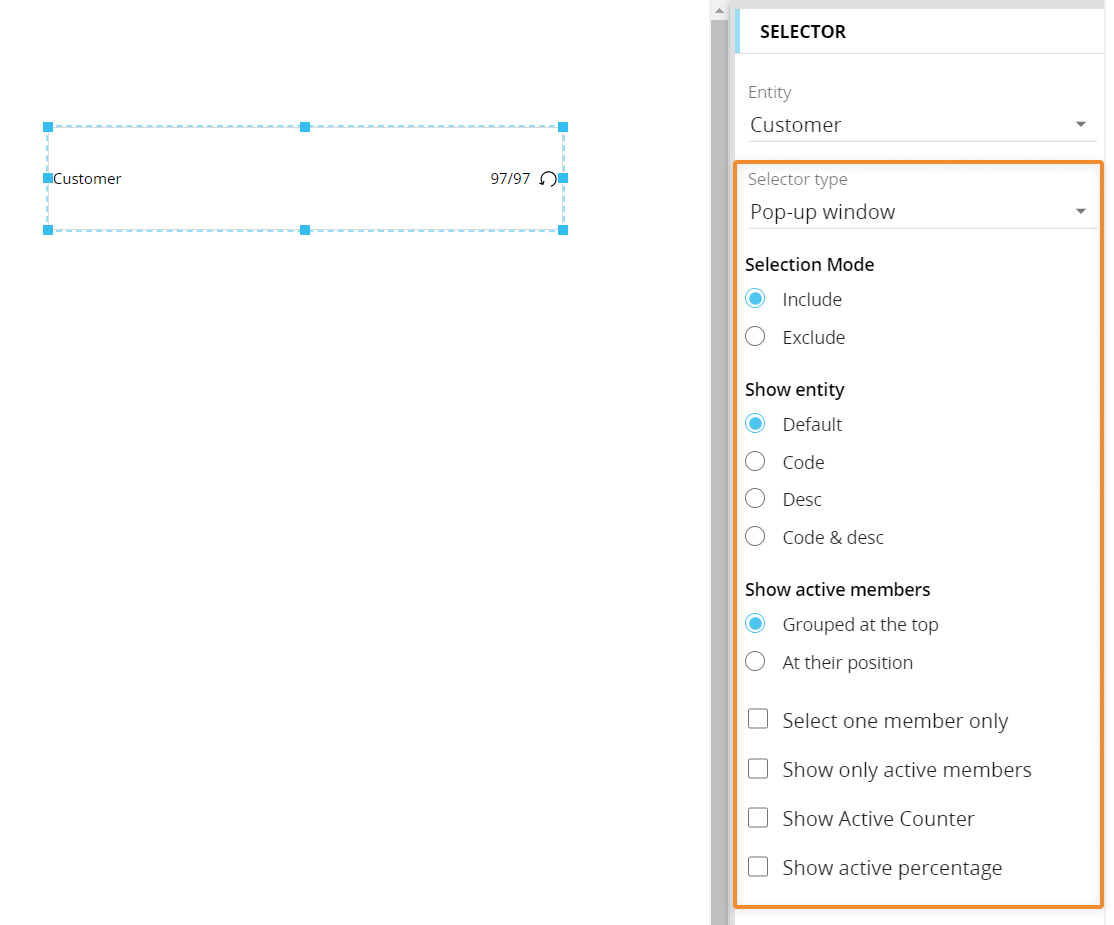This screenshot has width=1114, height=925.
Task: Enable Select one member only checkbox
Action: [x=758, y=720]
